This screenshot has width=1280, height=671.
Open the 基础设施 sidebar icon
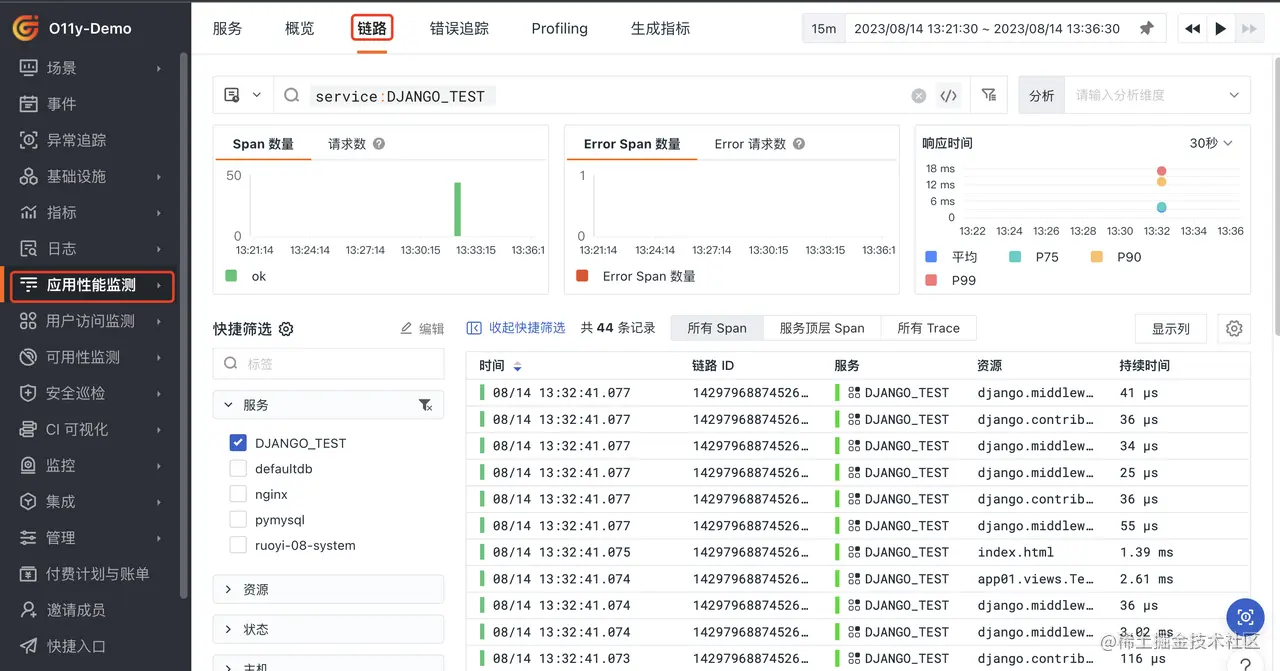tap(29, 176)
